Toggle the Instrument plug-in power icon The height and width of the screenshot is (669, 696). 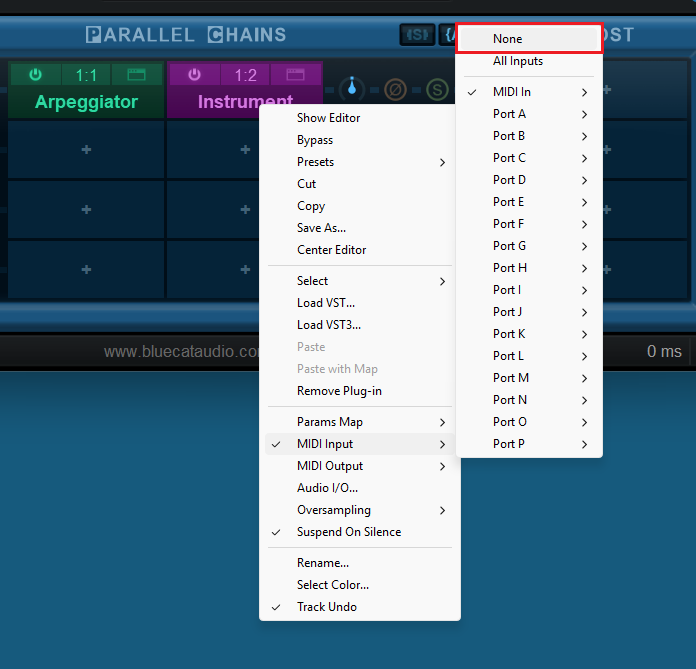click(x=194, y=75)
